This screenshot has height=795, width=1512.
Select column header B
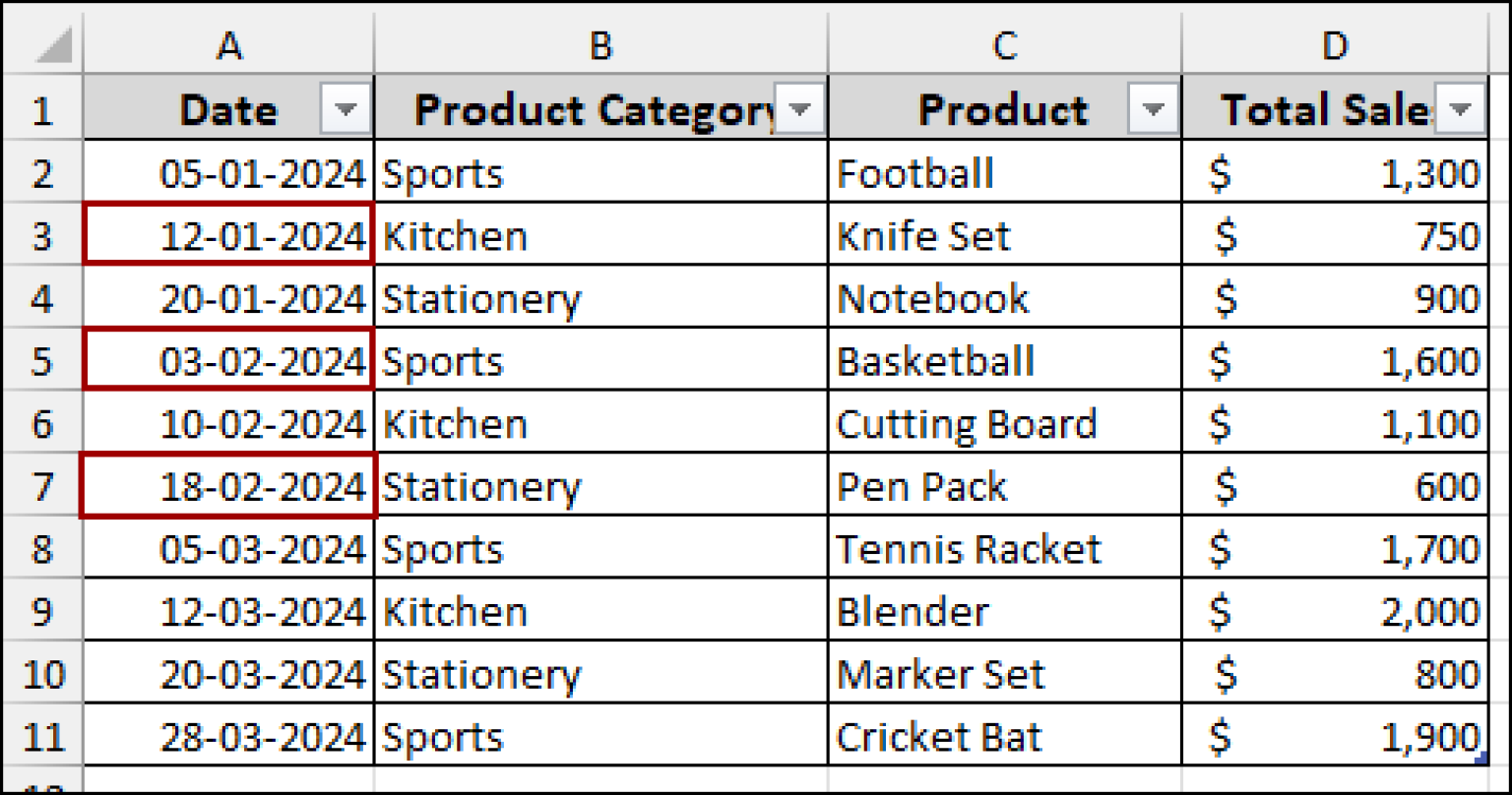pyautogui.click(x=600, y=44)
